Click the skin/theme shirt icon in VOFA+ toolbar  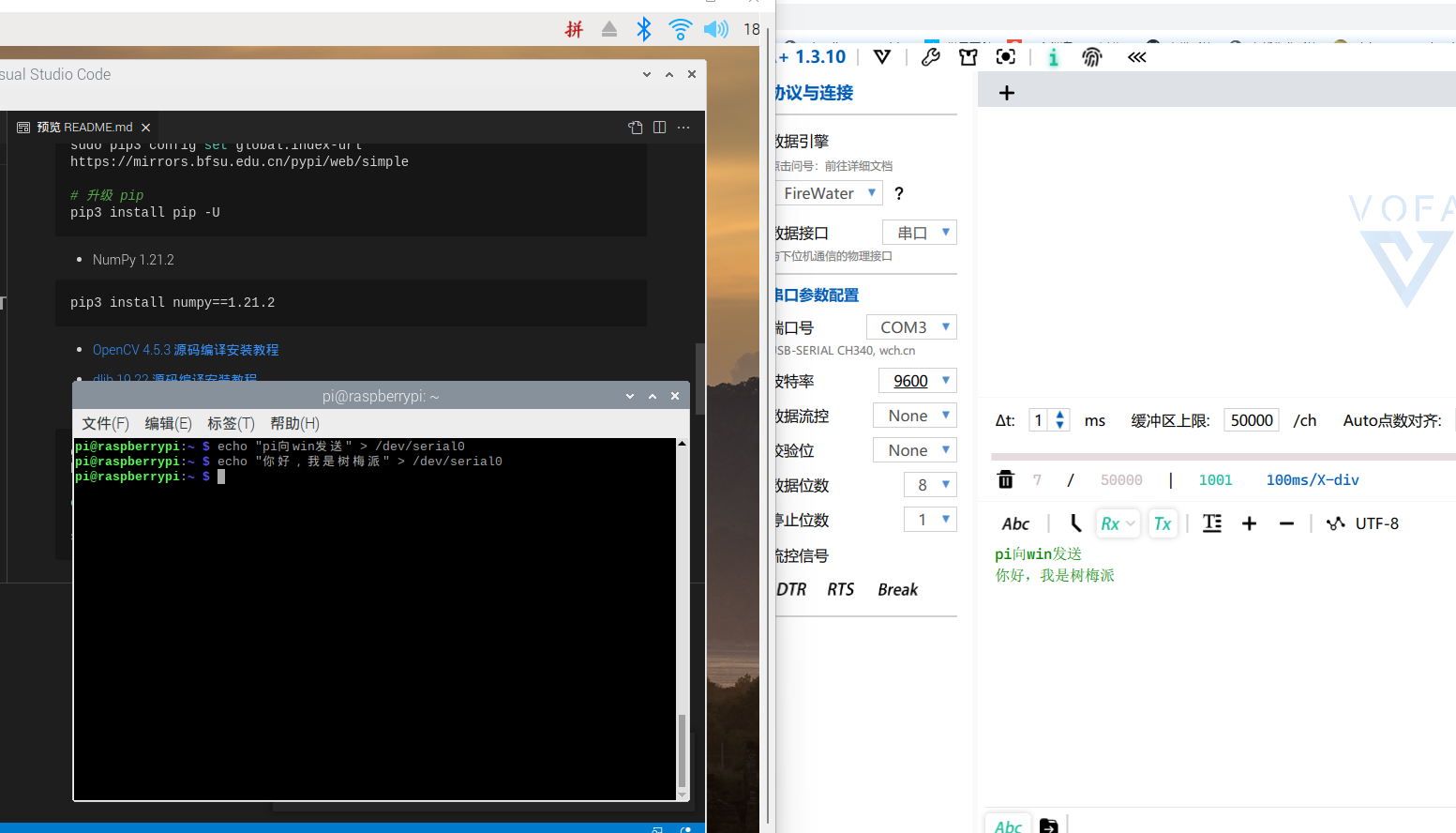[x=968, y=56]
